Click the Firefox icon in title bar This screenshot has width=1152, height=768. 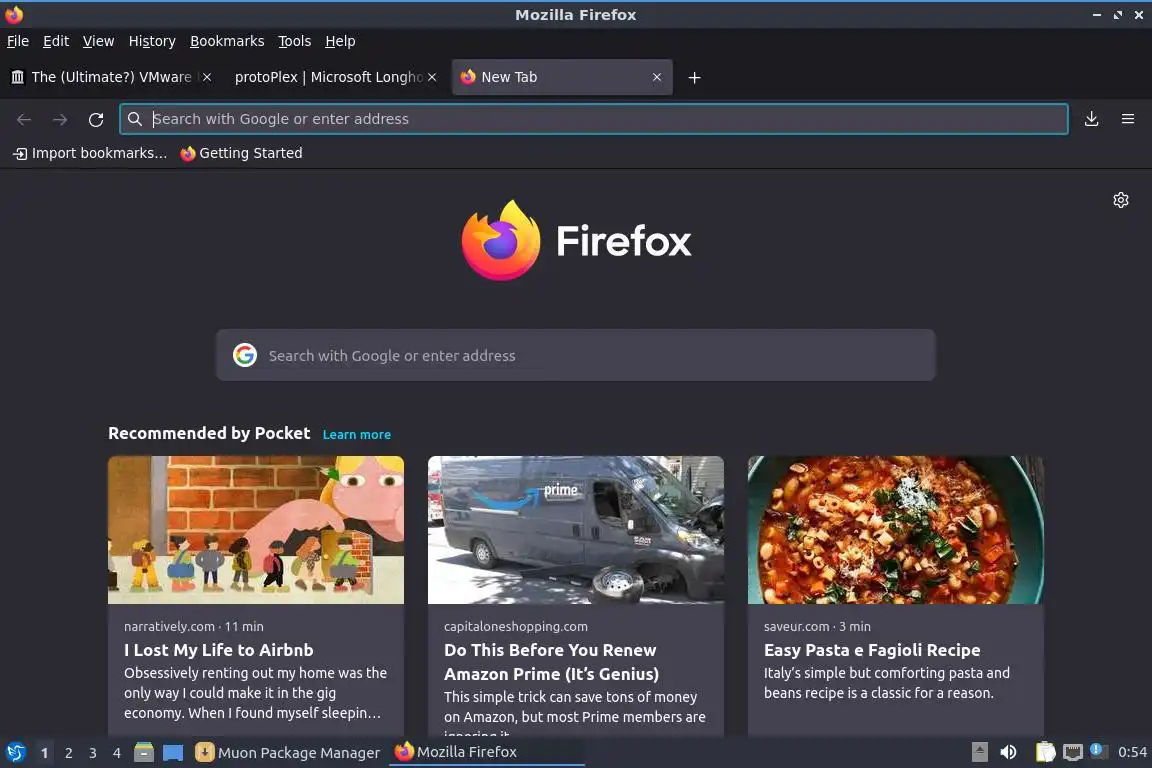pyautogui.click(x=14, y=14)
